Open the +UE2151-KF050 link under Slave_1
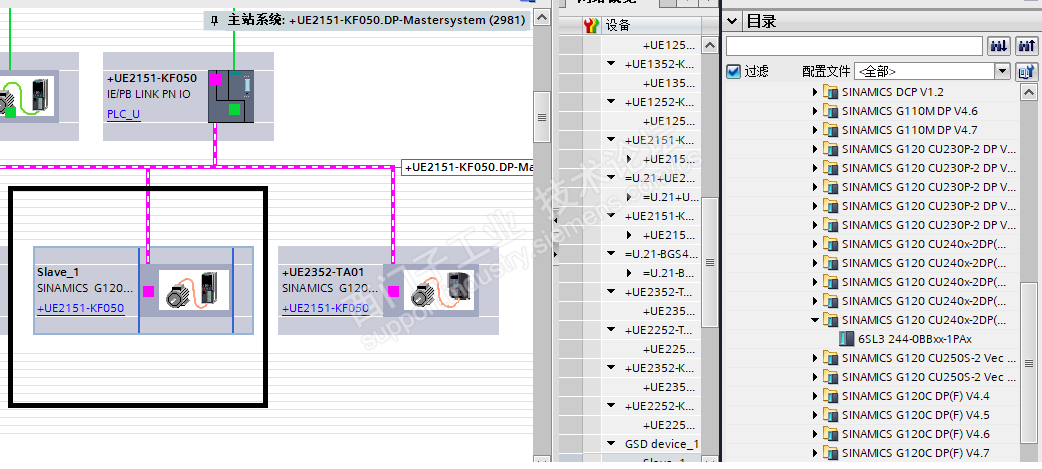The height and width of the screenshot is (469, 1042). pos(80,308)
